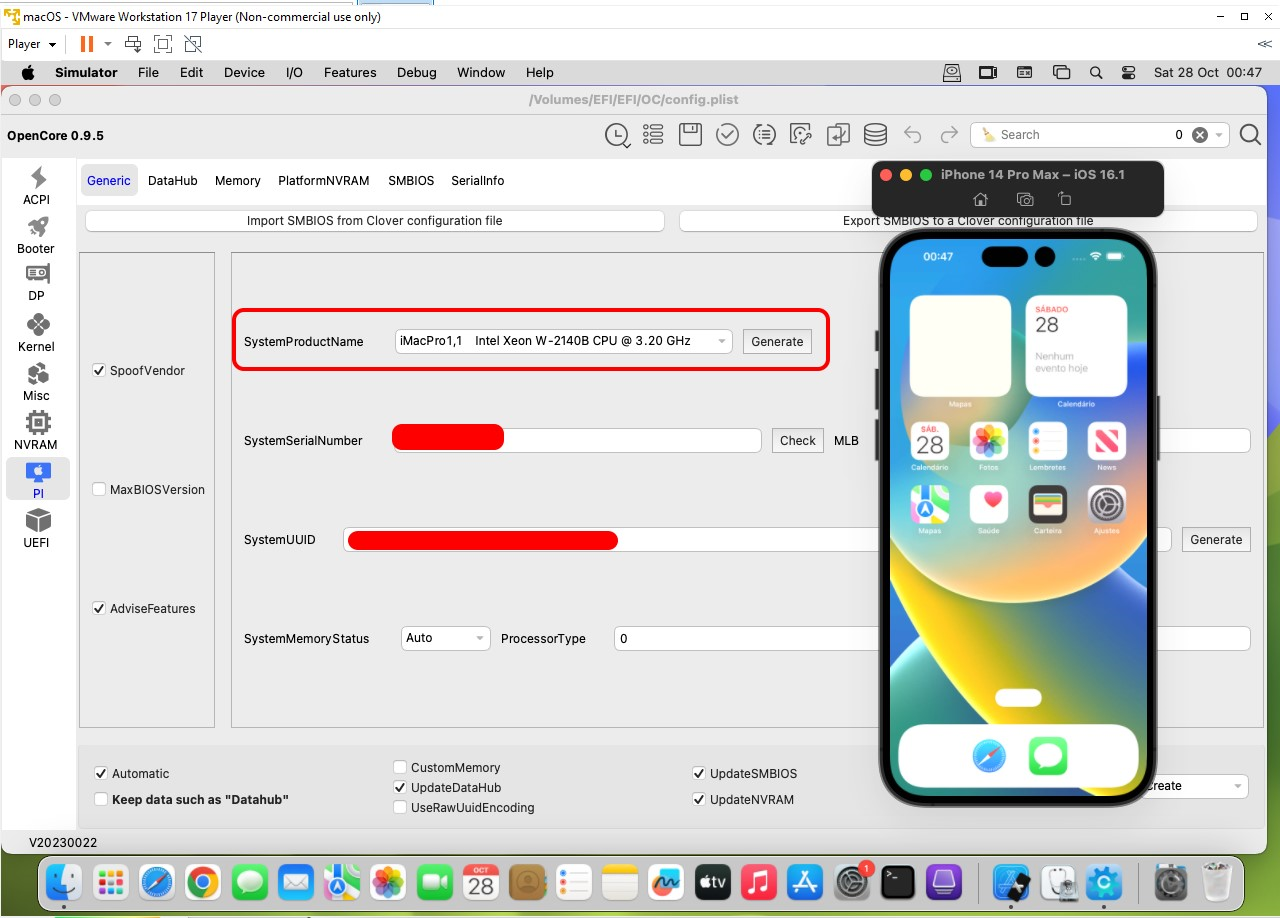Uncheck the SpoofVendor checkbox
The height and width of the screenshot is (918, 1280).
tap(99, 371)
